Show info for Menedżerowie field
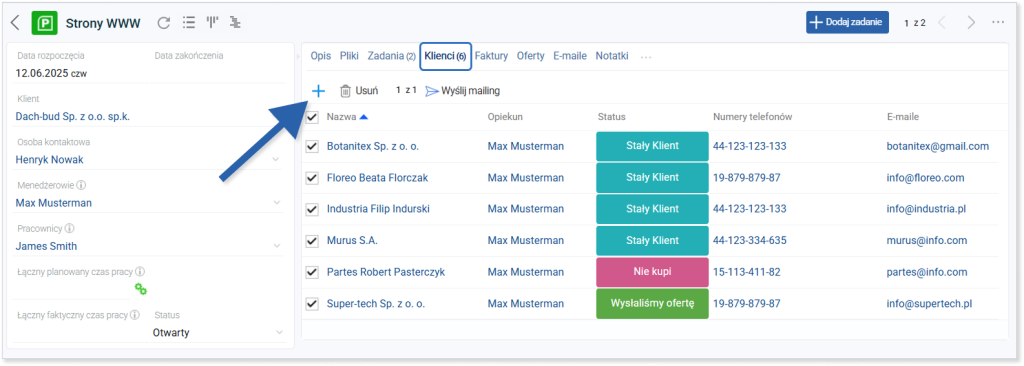The image size is (1024, 366). click(x=81, y=185)
